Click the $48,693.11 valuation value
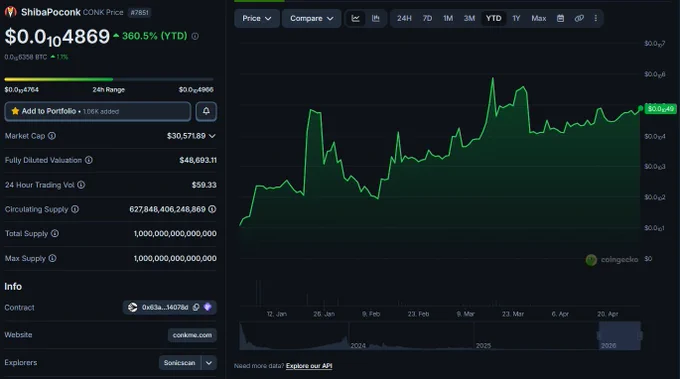 coord(198,160)
